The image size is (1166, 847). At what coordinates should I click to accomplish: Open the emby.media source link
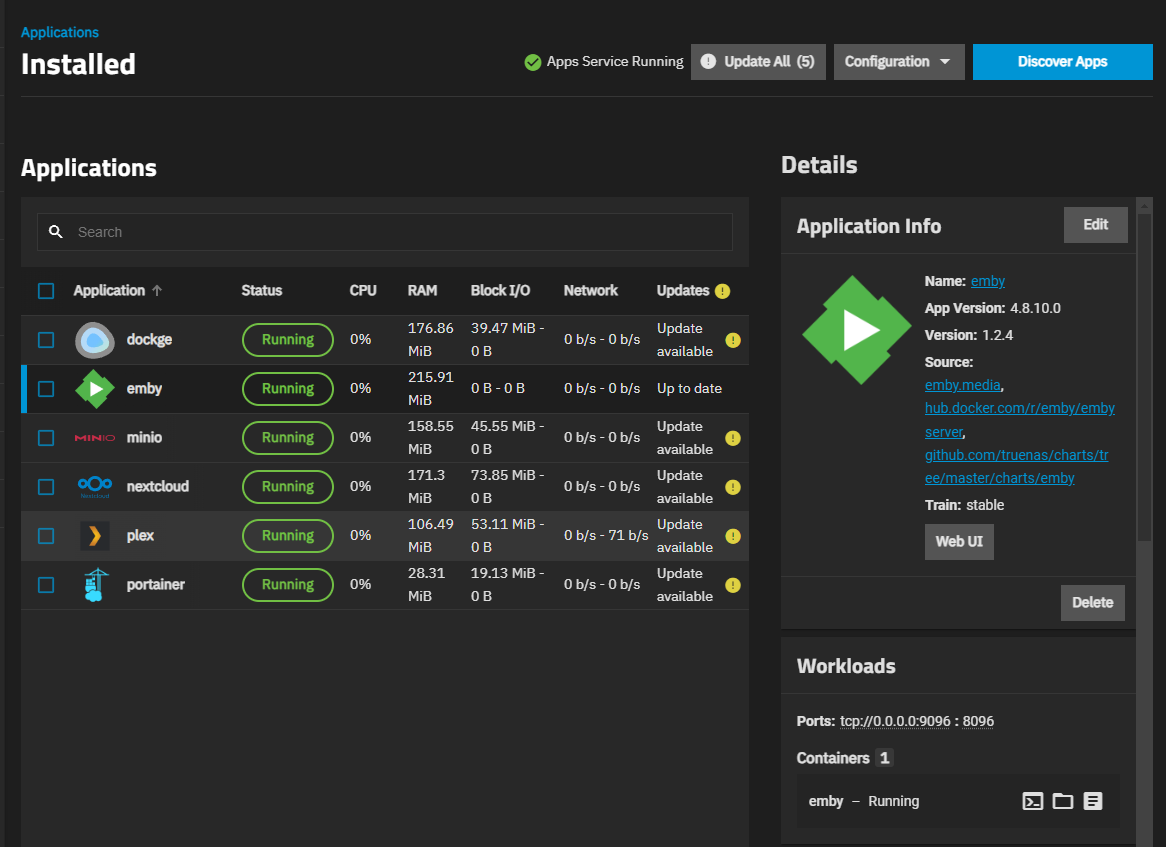(962, 385)
